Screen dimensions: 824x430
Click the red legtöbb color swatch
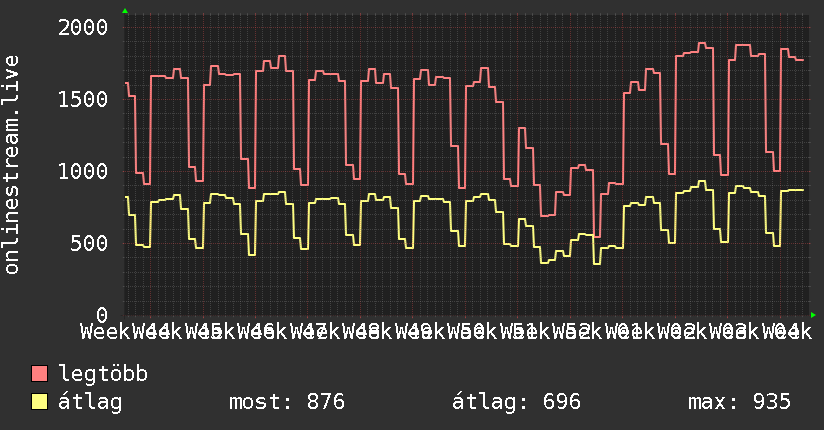(39, 374)
